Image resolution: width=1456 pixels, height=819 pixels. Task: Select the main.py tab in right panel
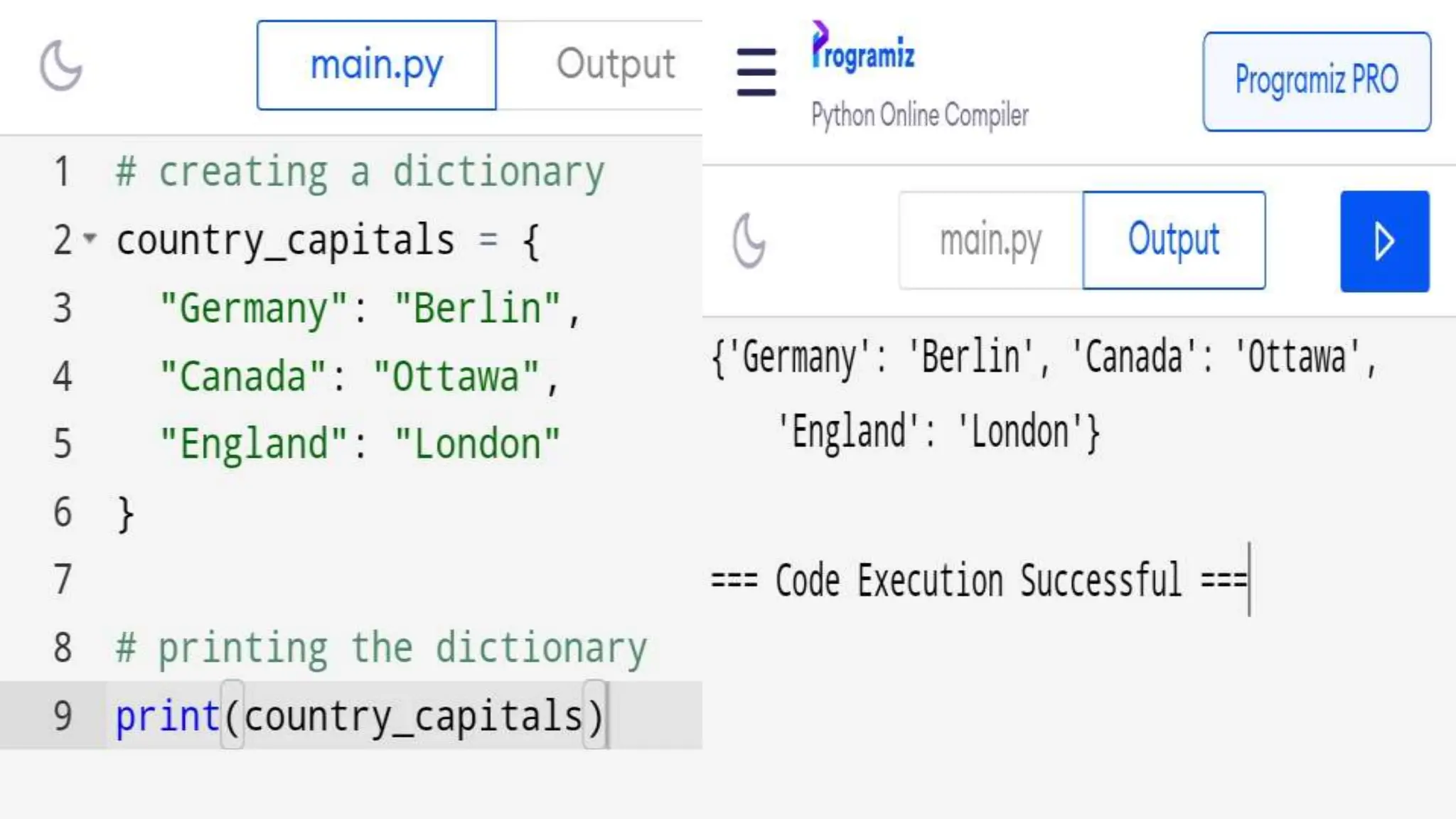click(x=990, y=241)
